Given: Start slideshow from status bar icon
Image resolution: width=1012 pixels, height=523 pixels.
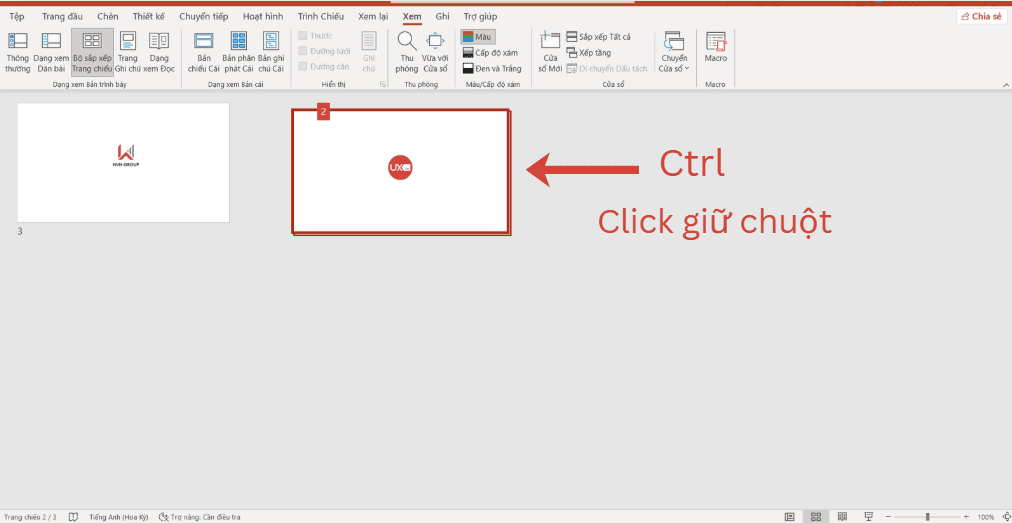Looking at the screenshot, I should click(869, 517).
